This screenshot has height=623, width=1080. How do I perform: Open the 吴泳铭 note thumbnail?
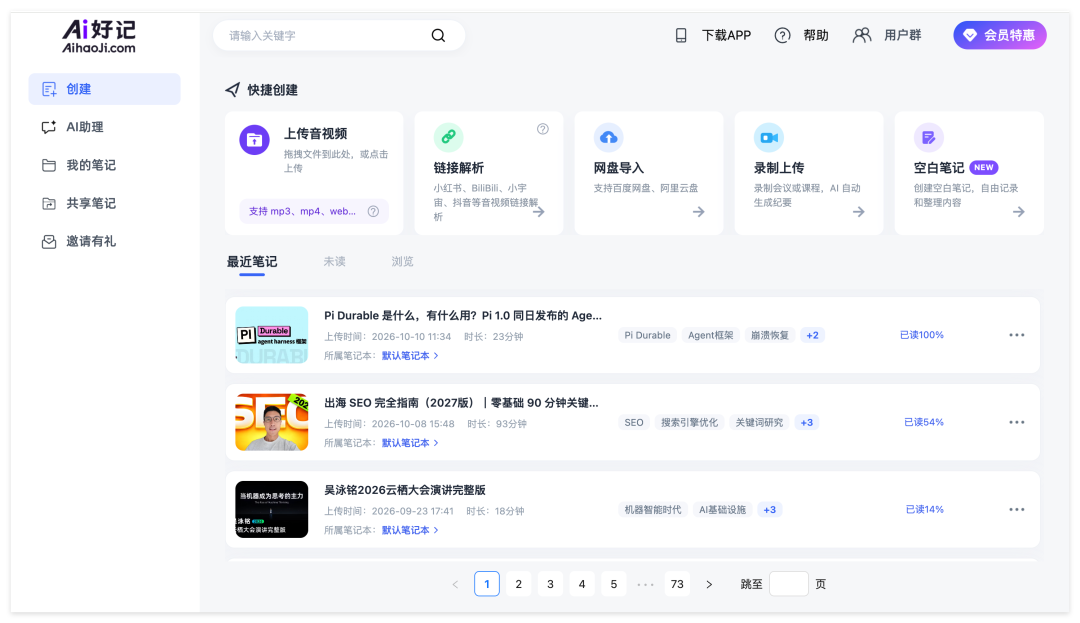click(x=271, y=509)
